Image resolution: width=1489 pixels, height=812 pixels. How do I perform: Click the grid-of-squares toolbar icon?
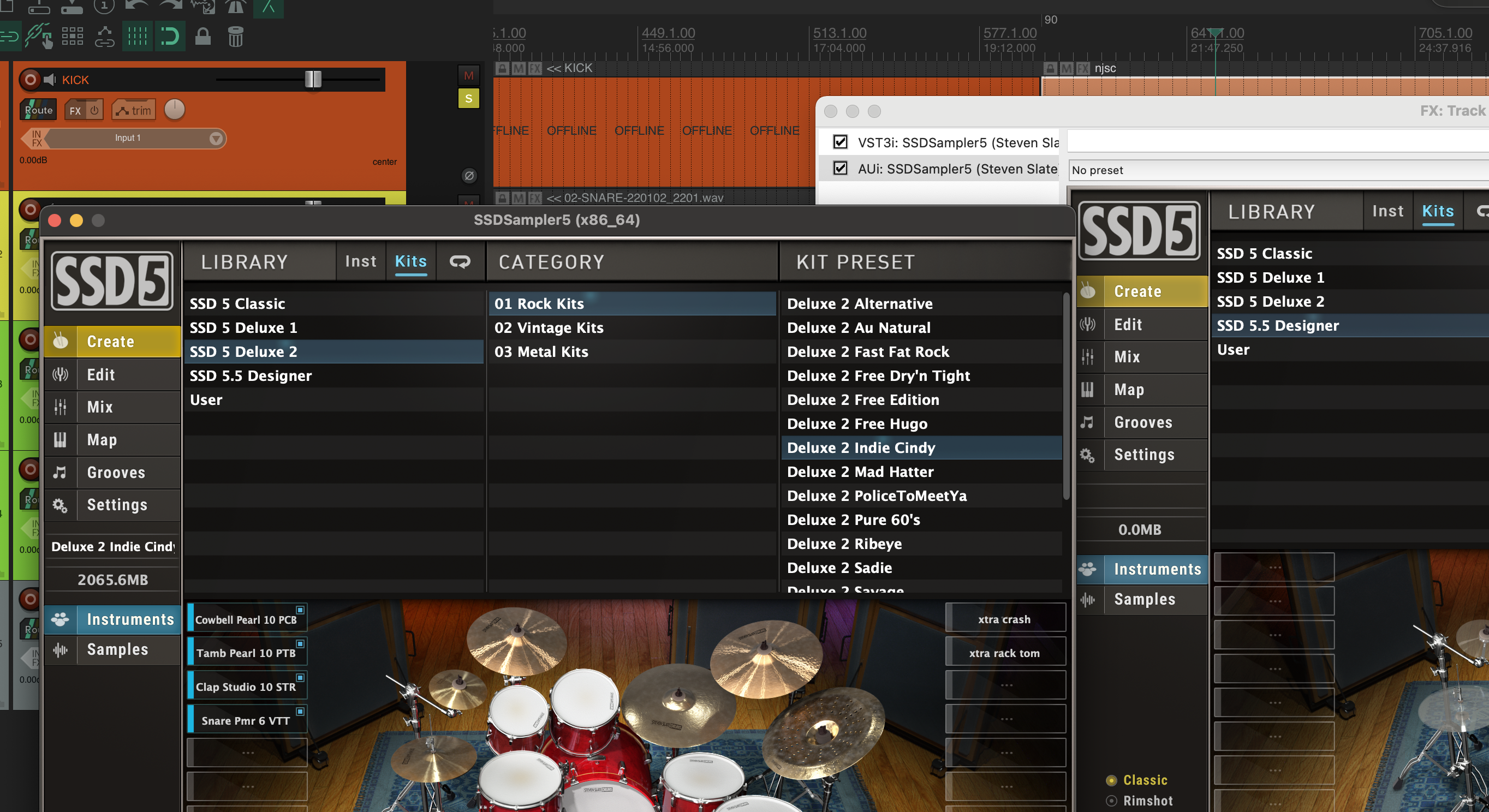(x=72, y=37)
